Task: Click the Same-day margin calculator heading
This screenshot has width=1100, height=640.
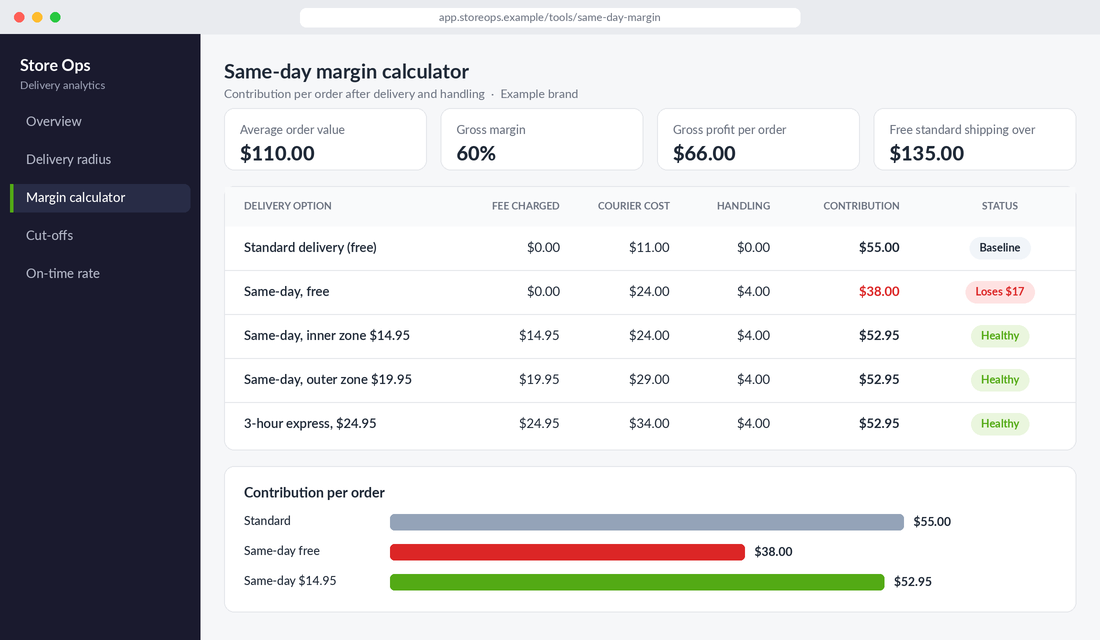Action: 346,72
